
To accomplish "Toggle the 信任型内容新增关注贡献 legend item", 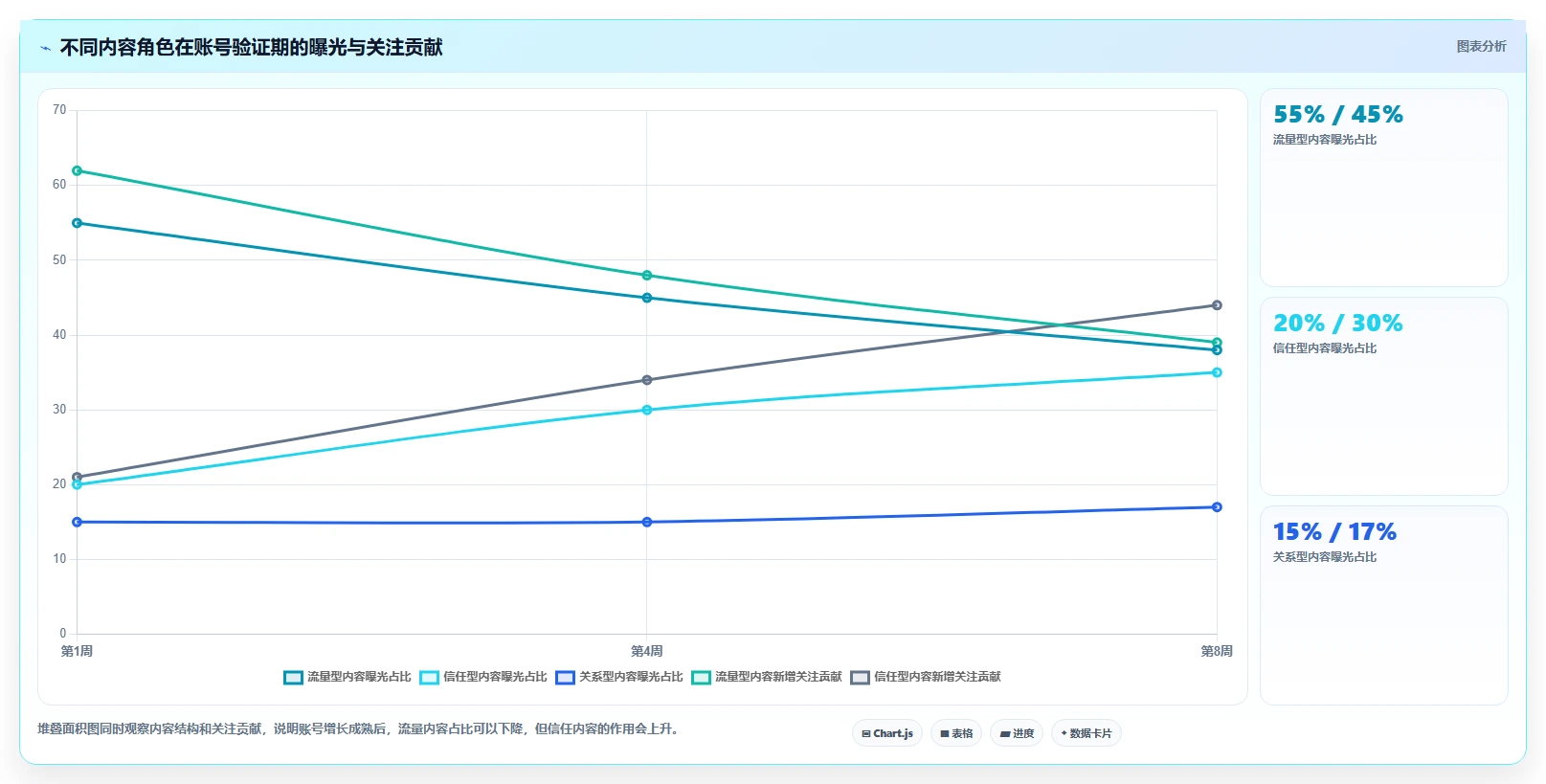I will 926,677.
